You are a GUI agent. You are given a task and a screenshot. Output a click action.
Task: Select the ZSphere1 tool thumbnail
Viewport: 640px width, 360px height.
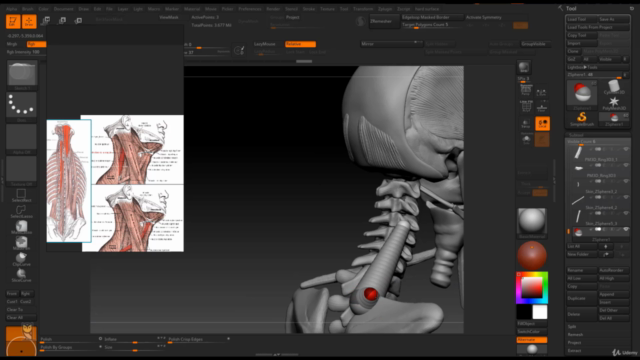pyautogui.click(x=582, y=95)
